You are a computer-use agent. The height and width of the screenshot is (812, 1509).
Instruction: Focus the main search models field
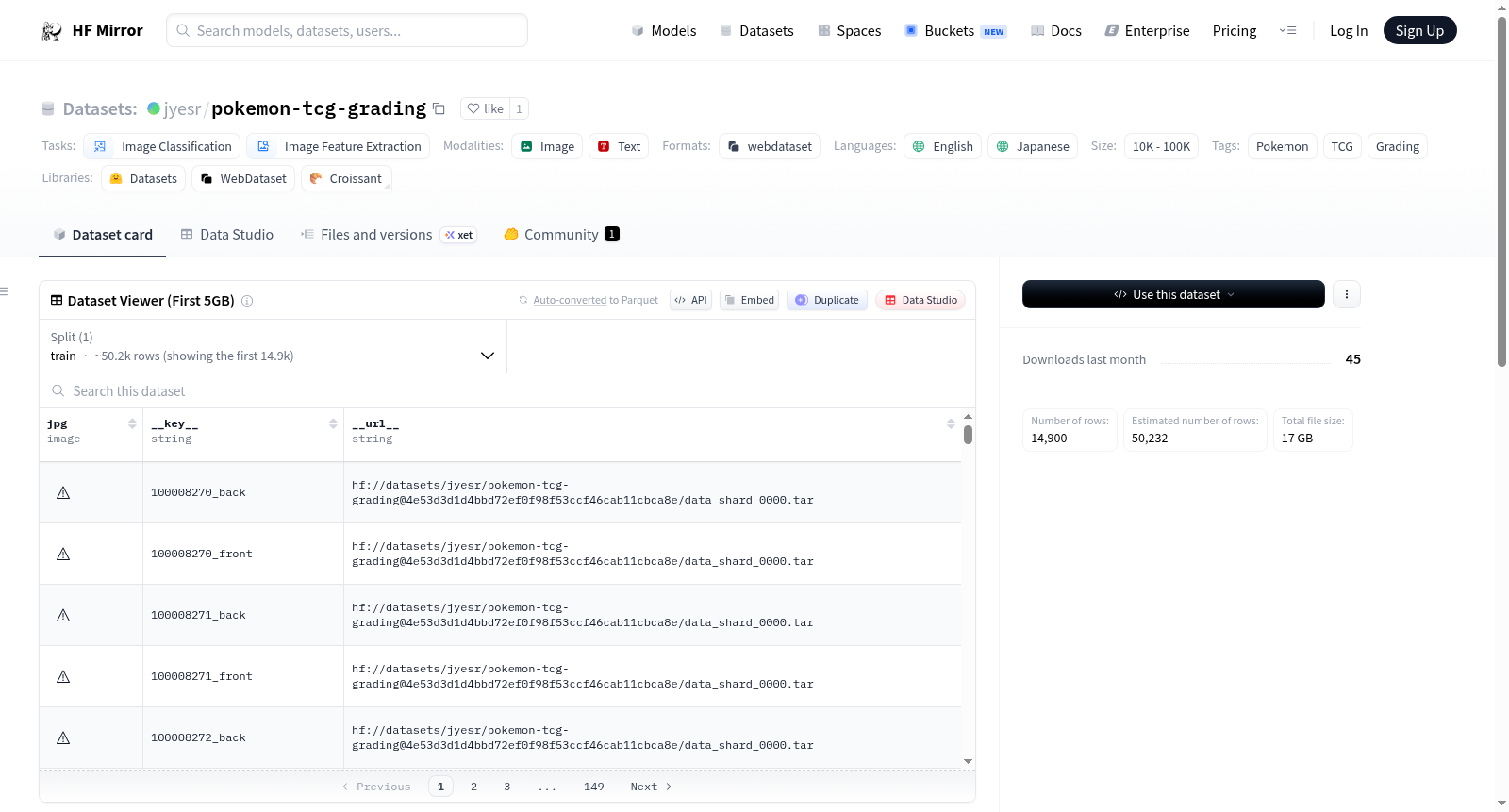pyautogui.click(x=347, y=30)
